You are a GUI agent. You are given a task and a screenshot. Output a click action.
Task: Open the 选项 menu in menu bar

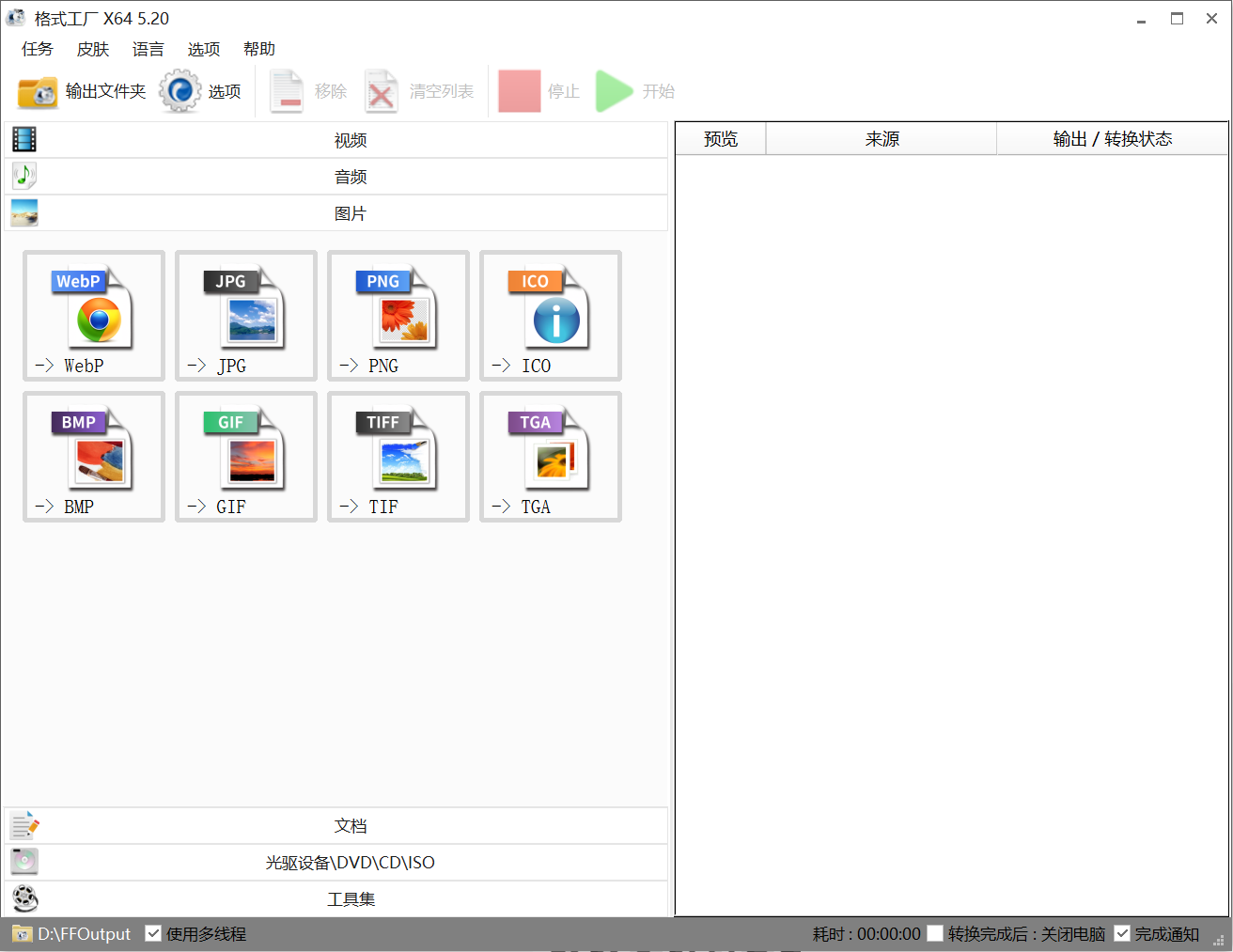(204, 49)
